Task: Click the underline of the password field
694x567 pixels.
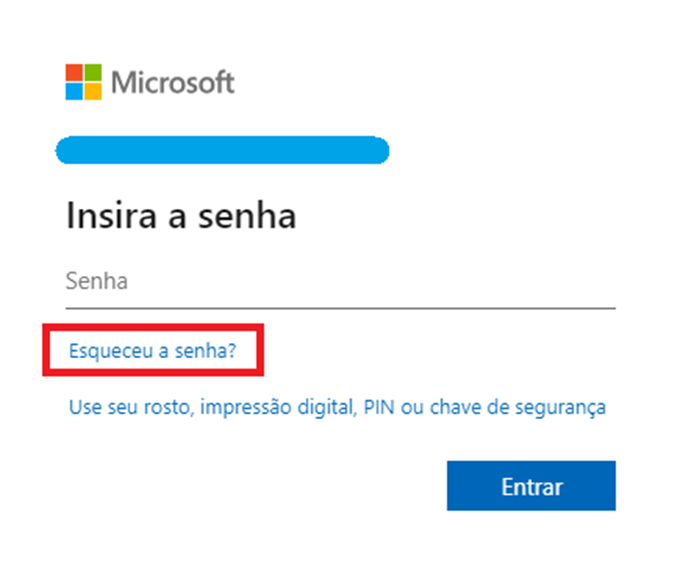Action: pos(340,308)
